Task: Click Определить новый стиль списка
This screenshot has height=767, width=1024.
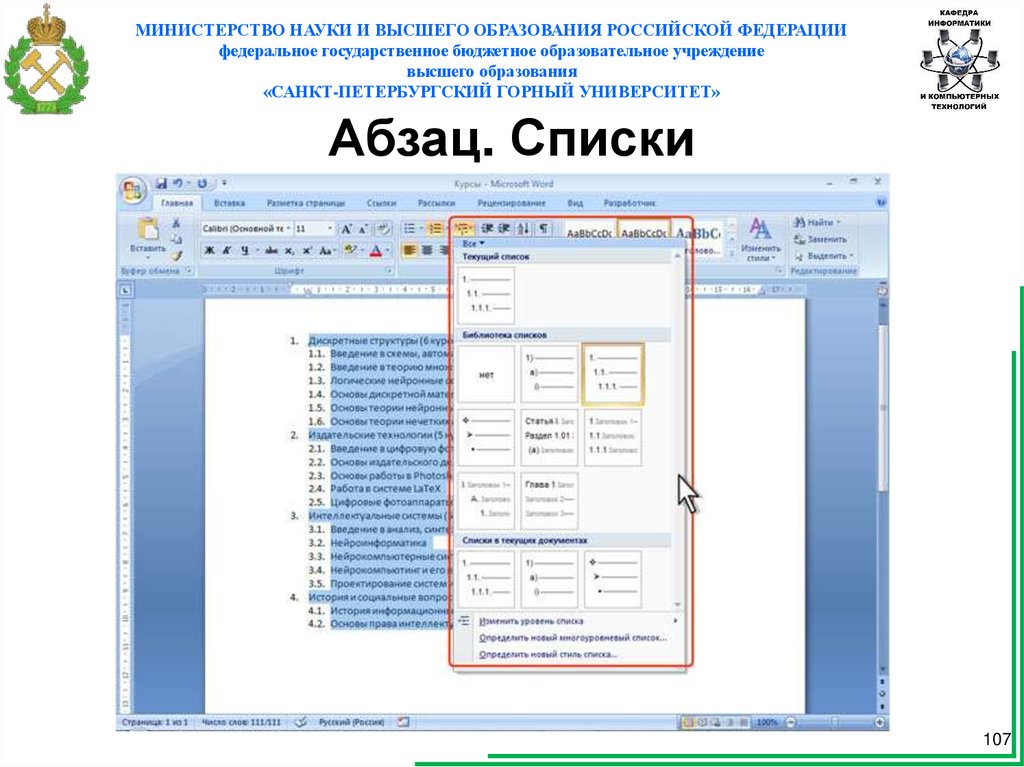Action: coord(548,654)
